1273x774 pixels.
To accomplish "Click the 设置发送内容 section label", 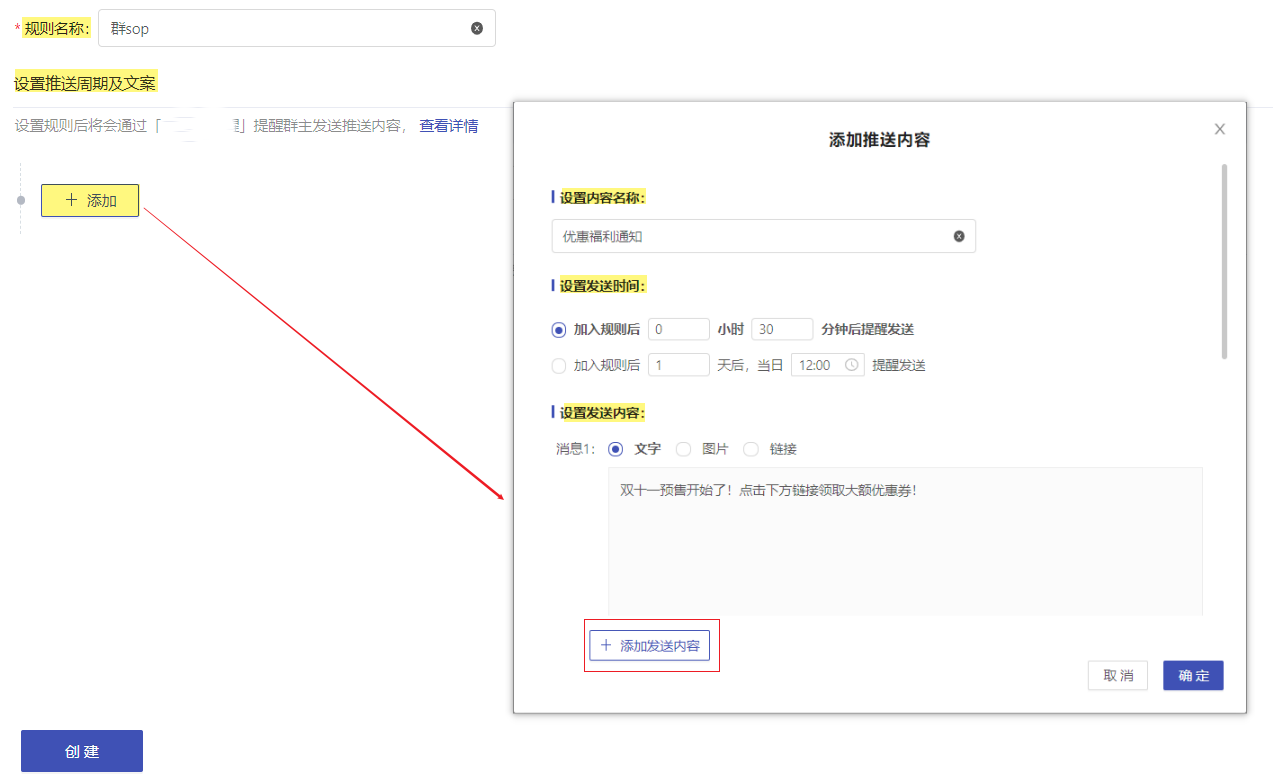I will [603, 413].
